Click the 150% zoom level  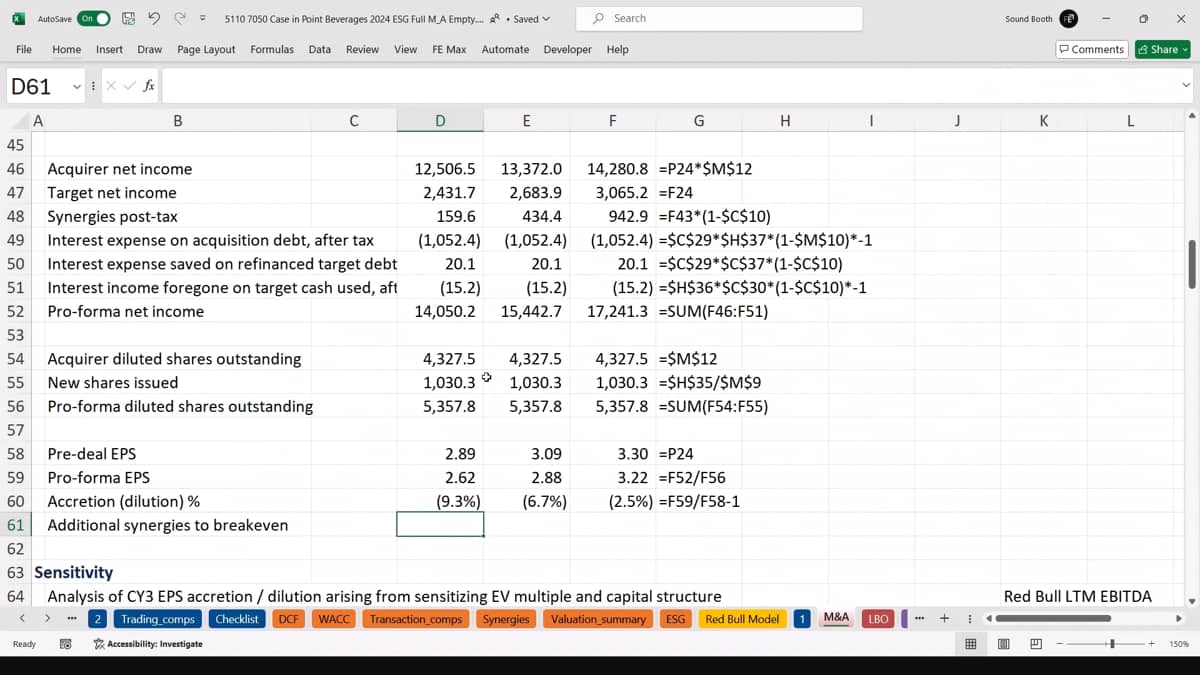(1178, 644)
